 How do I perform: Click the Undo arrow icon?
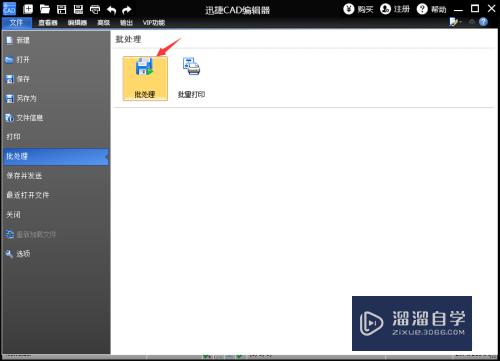(112, 10)
